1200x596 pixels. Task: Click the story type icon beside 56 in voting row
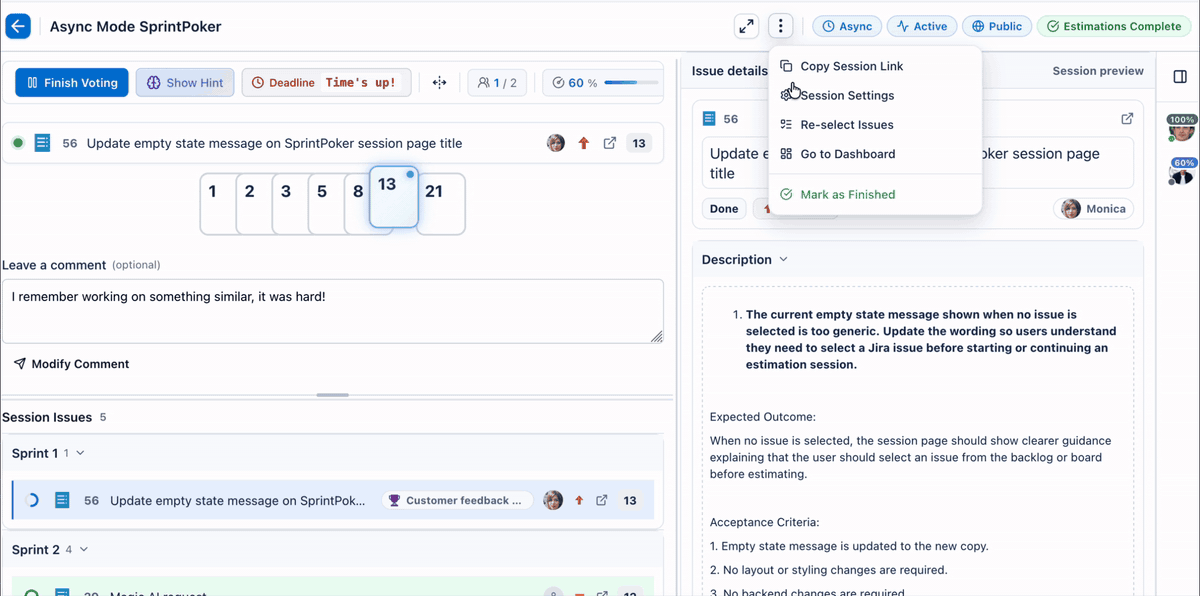[42, 143]
